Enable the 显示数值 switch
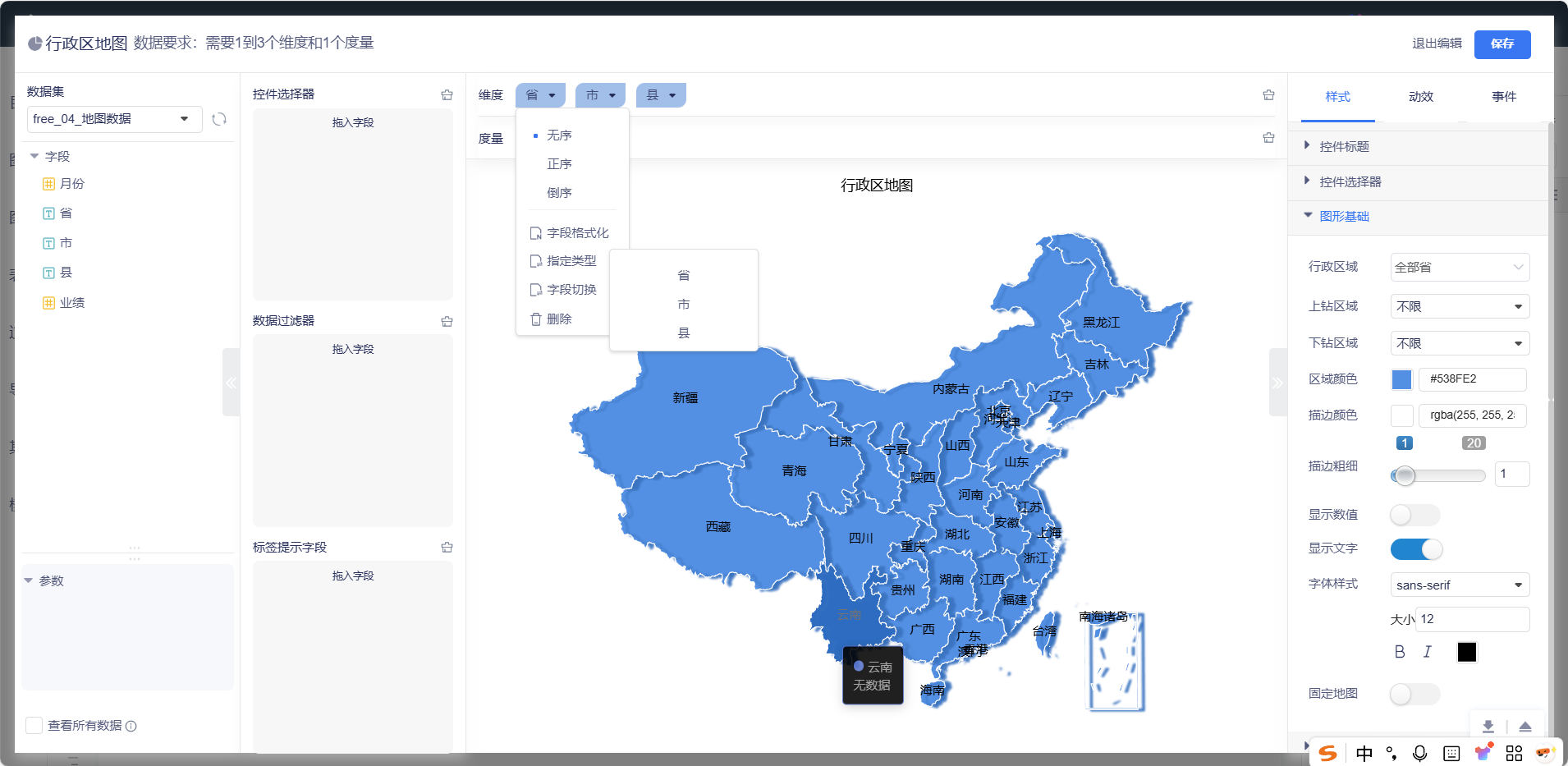1568x766 pixels. [1414, 515]
